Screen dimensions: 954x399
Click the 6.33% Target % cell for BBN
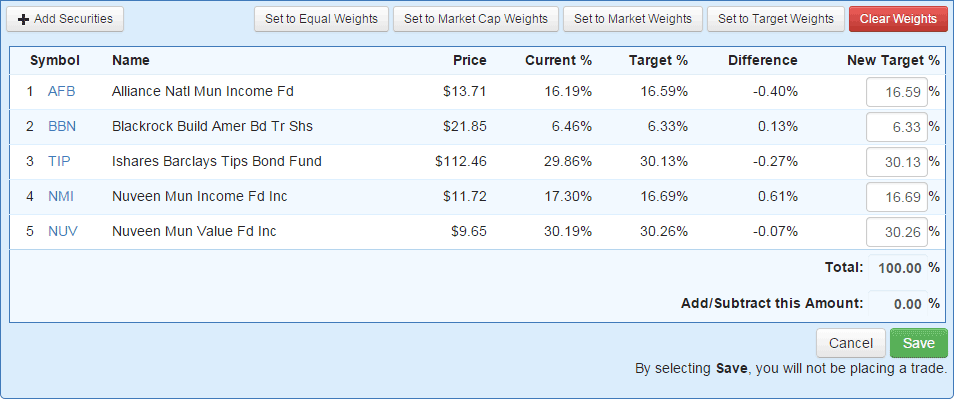click(x=668, y=127)
